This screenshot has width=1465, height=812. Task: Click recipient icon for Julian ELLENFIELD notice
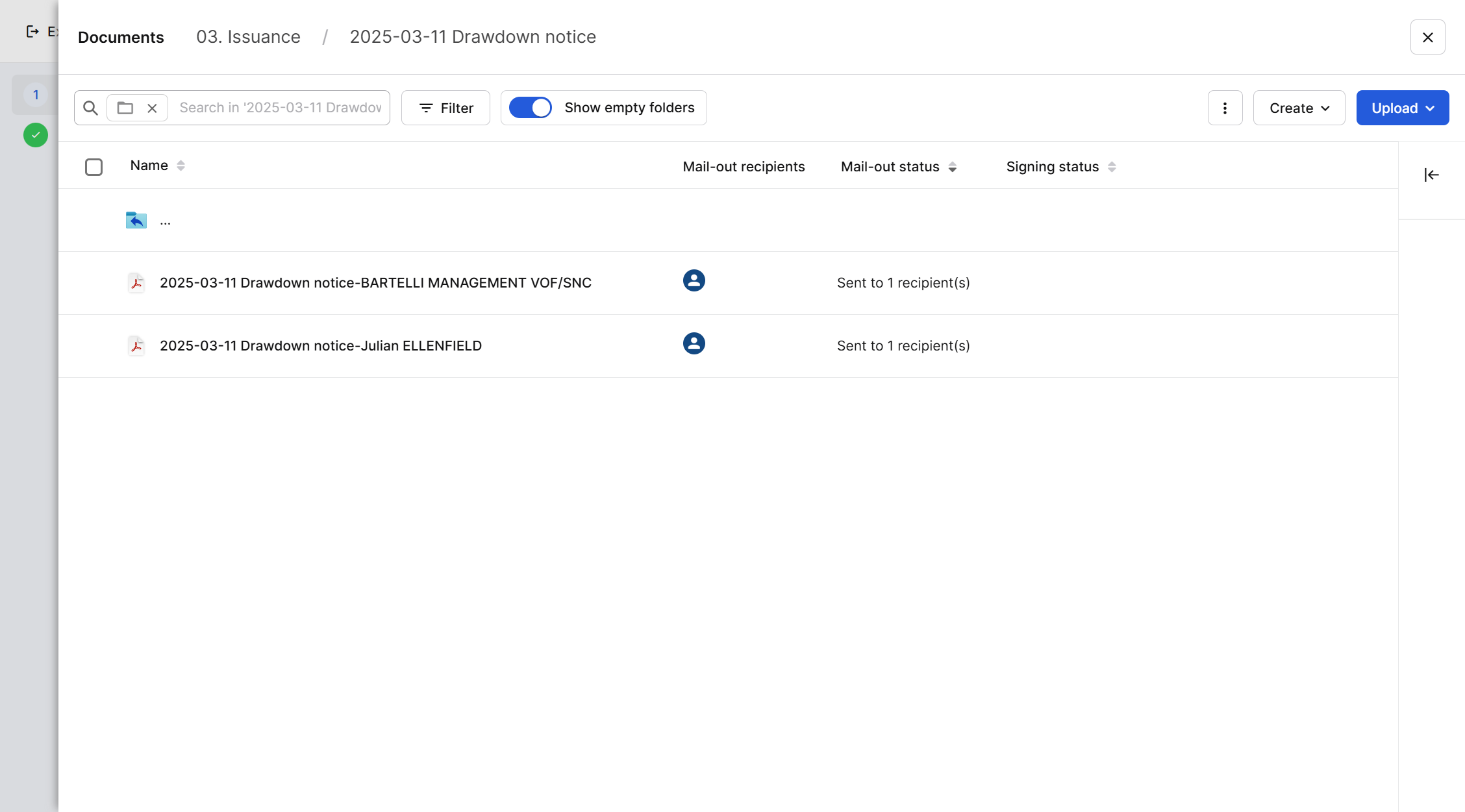pos(694,343)
